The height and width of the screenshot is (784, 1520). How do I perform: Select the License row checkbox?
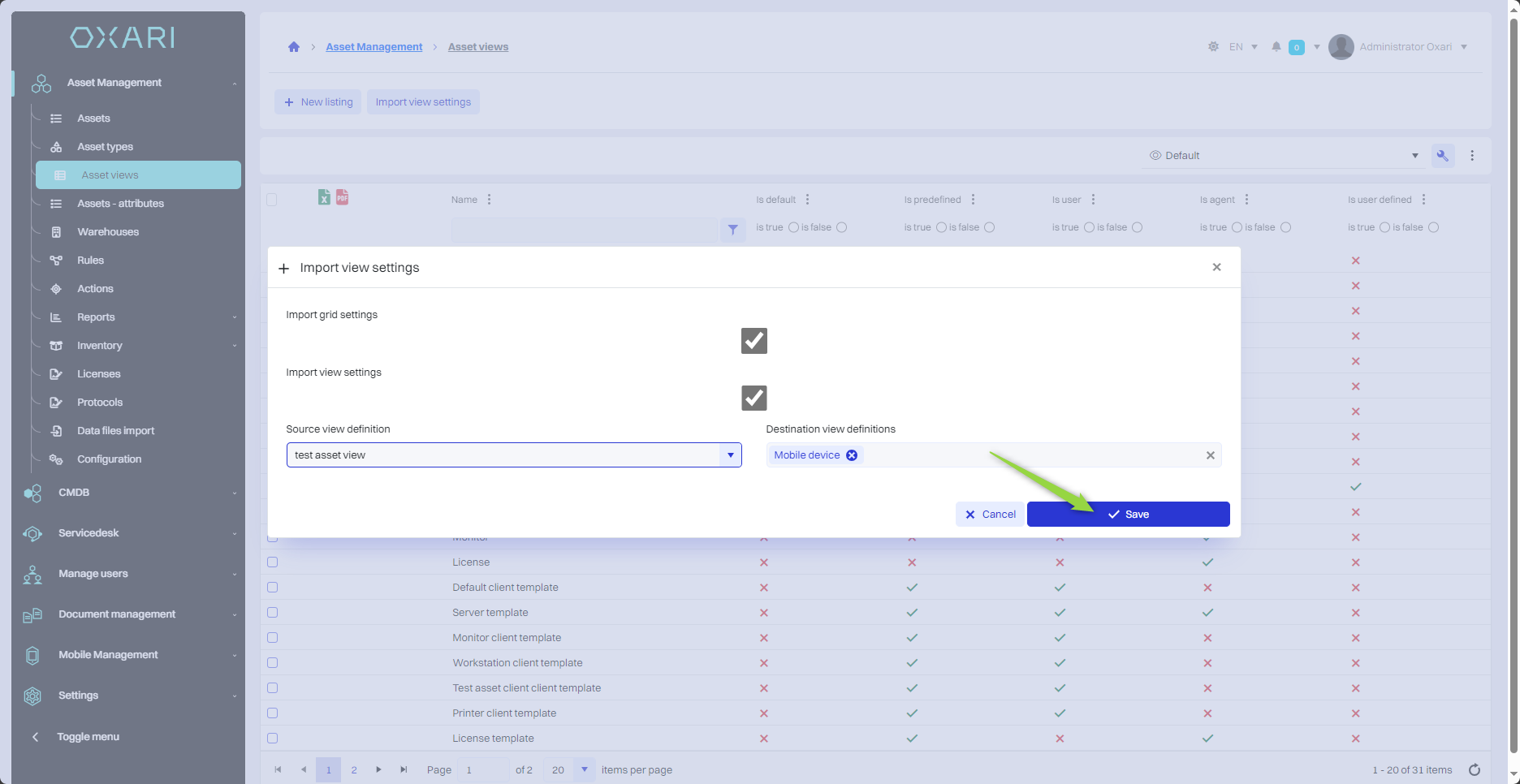[x=273, y=562]
